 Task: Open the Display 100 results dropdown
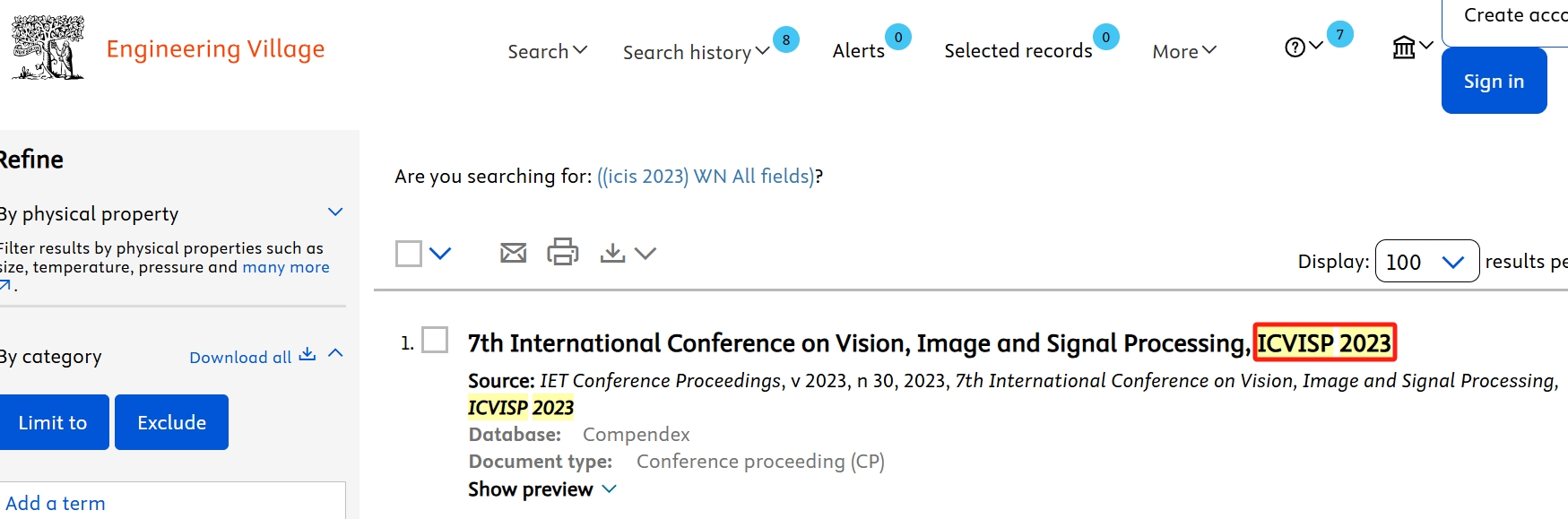[x=1426, y=262]
